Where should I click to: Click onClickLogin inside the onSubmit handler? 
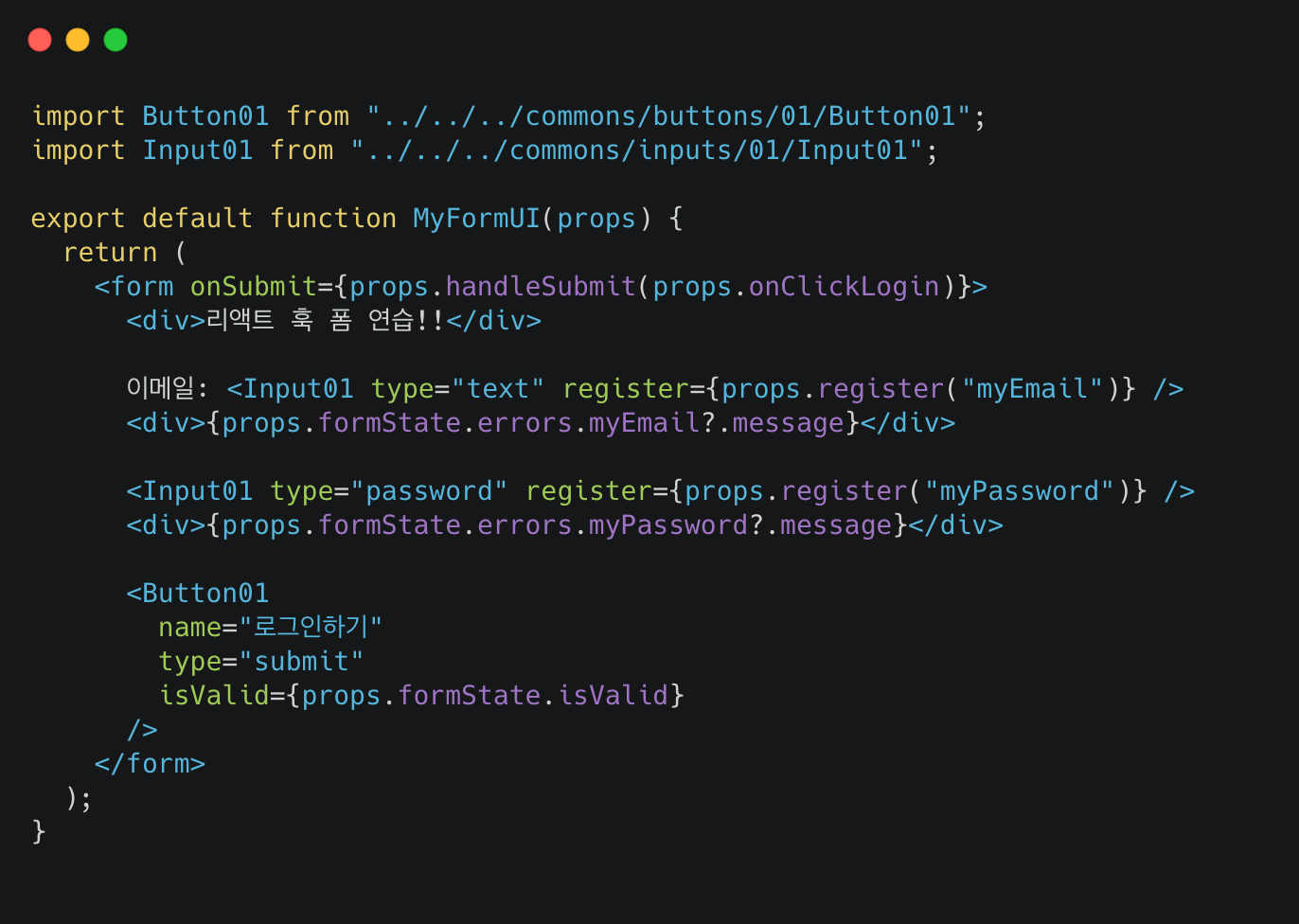(x=844, y=287)
